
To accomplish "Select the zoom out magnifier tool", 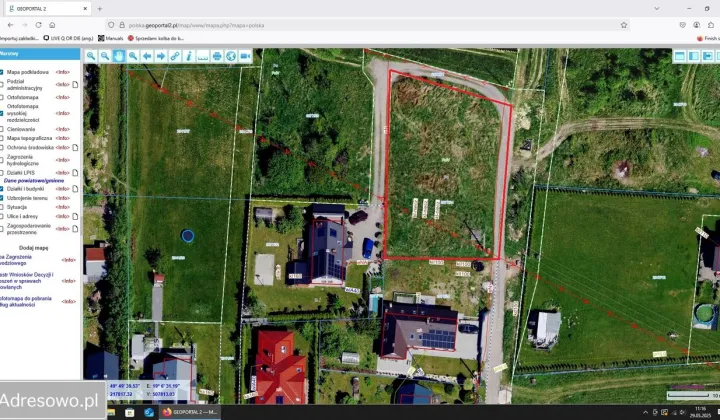I will click(x=105, y=56).
